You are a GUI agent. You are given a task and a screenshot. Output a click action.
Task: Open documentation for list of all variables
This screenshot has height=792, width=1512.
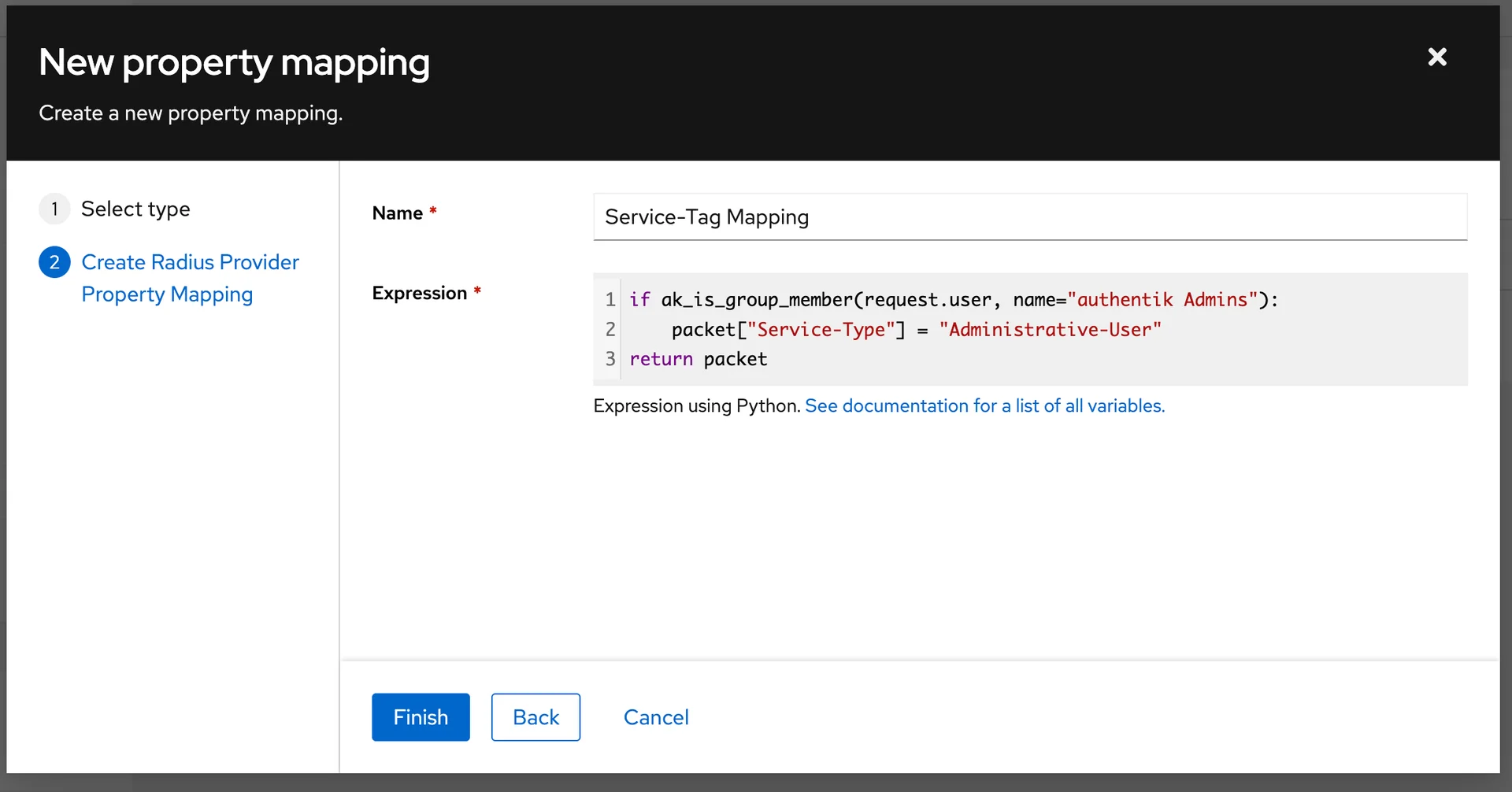984,405
